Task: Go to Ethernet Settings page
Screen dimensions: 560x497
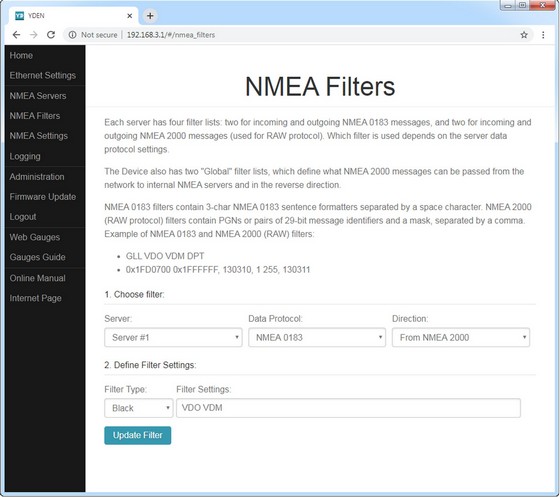Action: pos(42,75)
